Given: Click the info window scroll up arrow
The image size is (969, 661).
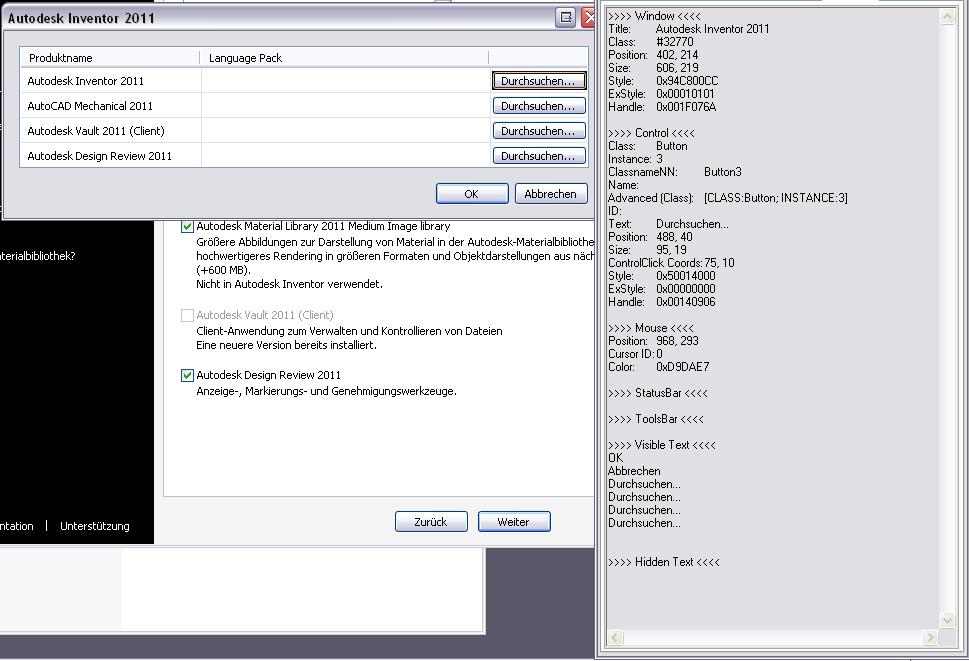Looking at the screenshot, I should pyautogui.click(x=947, y=17).
